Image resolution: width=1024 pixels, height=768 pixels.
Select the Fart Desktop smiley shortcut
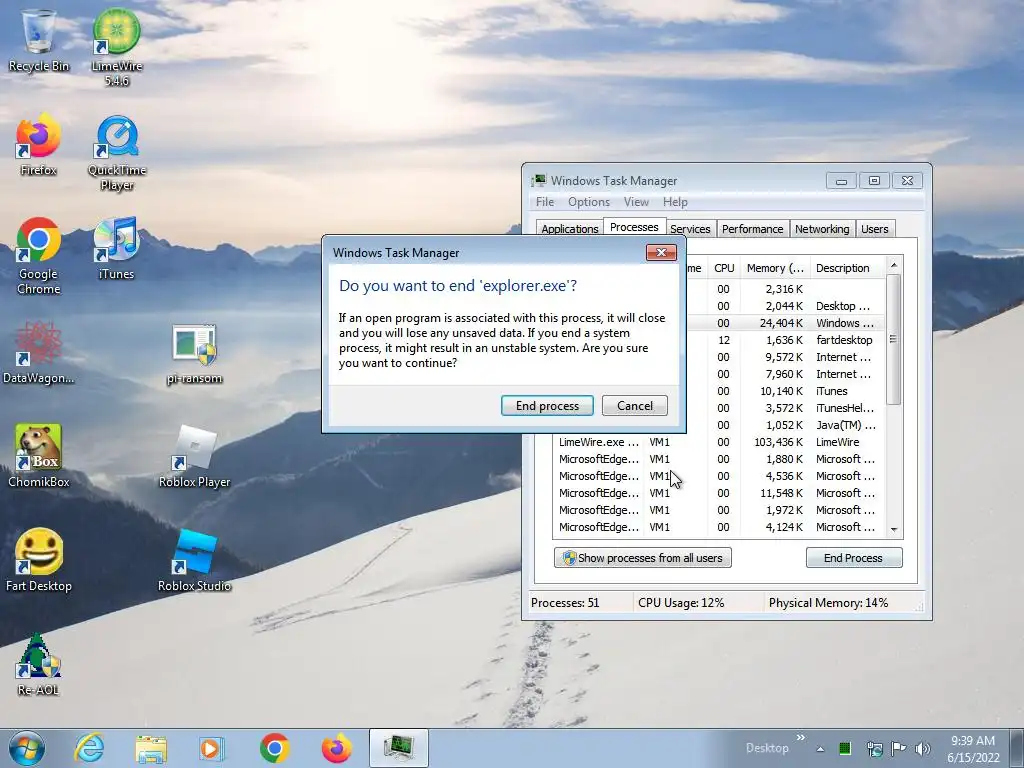(x=39, y=560)
